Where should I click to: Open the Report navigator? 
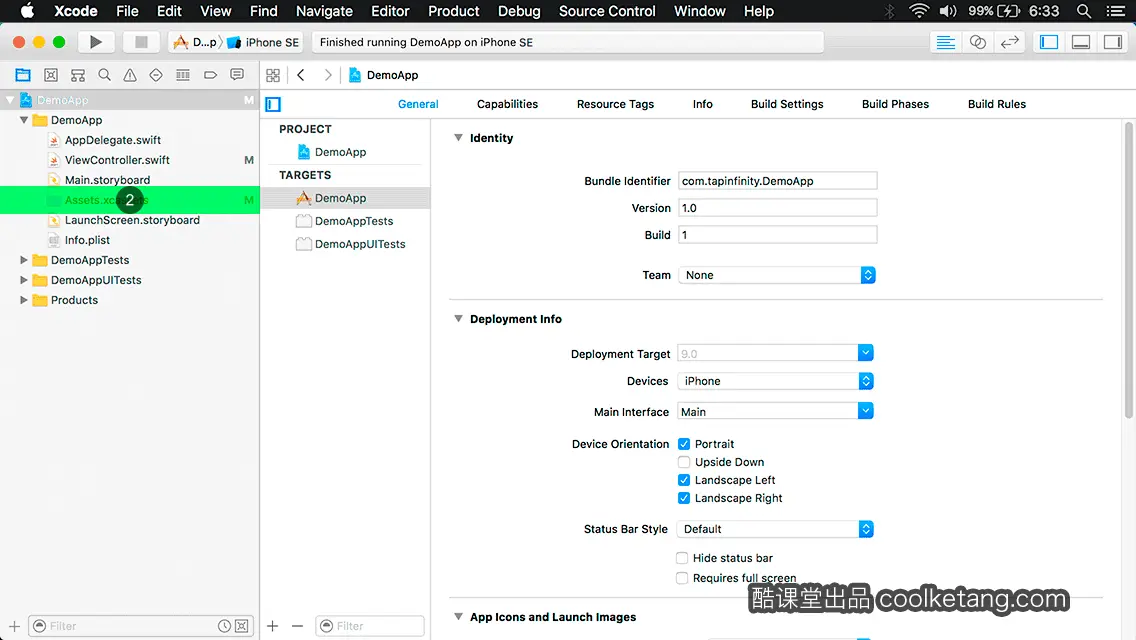click(x=237, y=75)
